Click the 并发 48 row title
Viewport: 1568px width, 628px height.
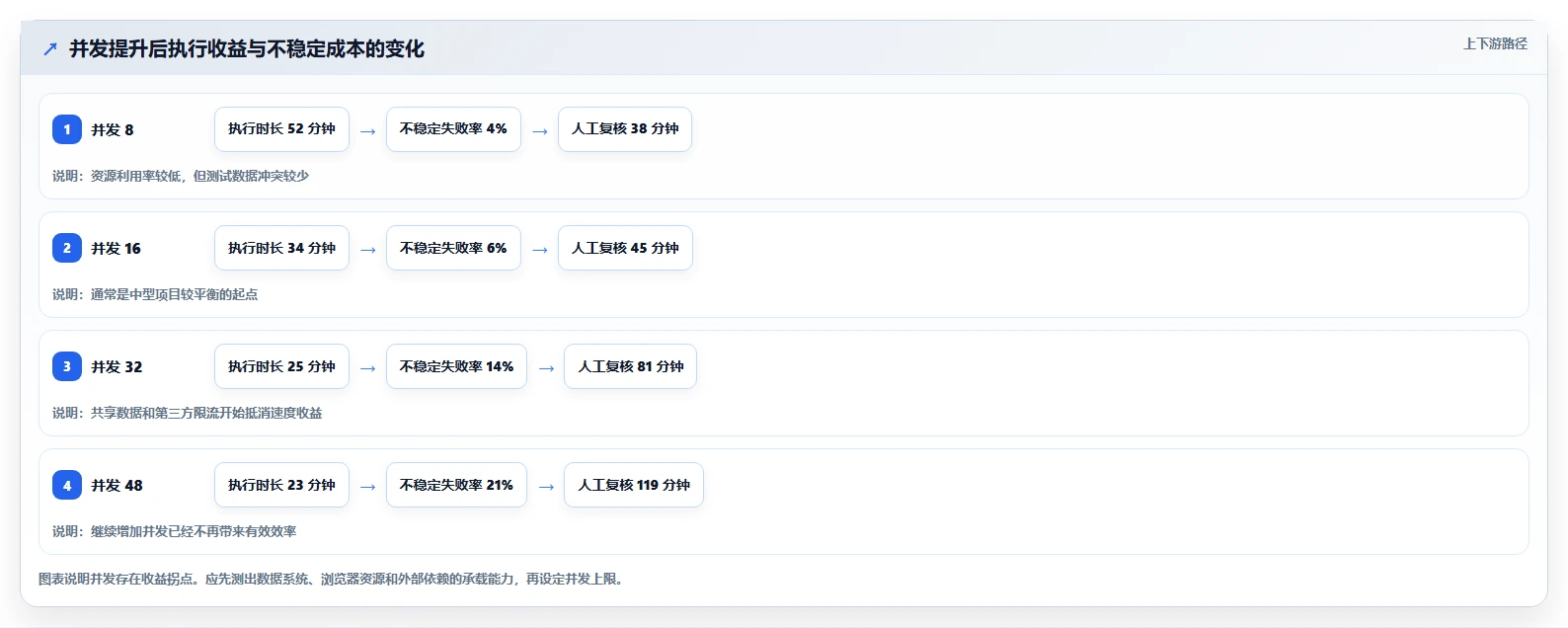117,486
